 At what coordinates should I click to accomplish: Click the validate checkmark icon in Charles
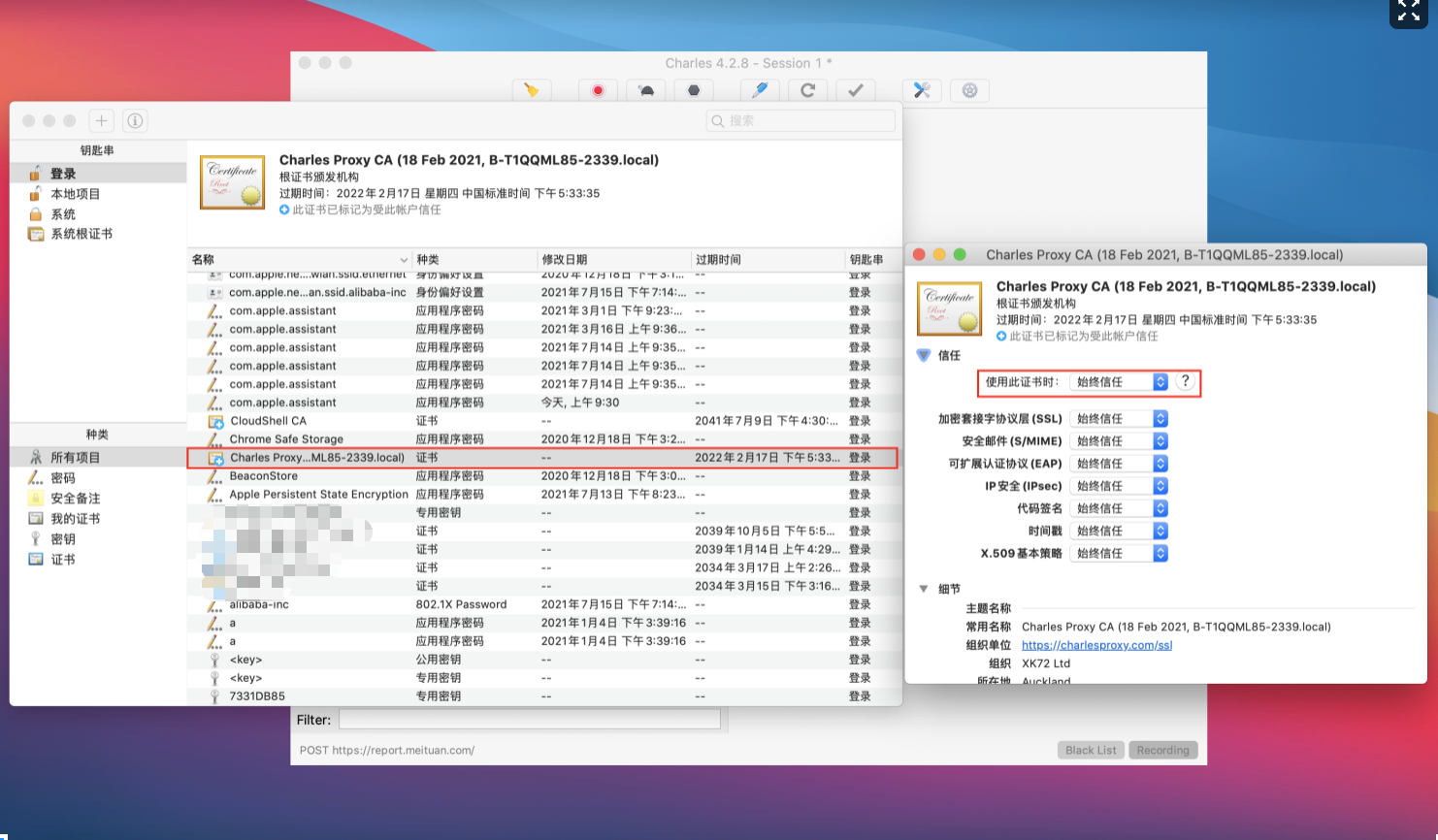tap(855, 90)
